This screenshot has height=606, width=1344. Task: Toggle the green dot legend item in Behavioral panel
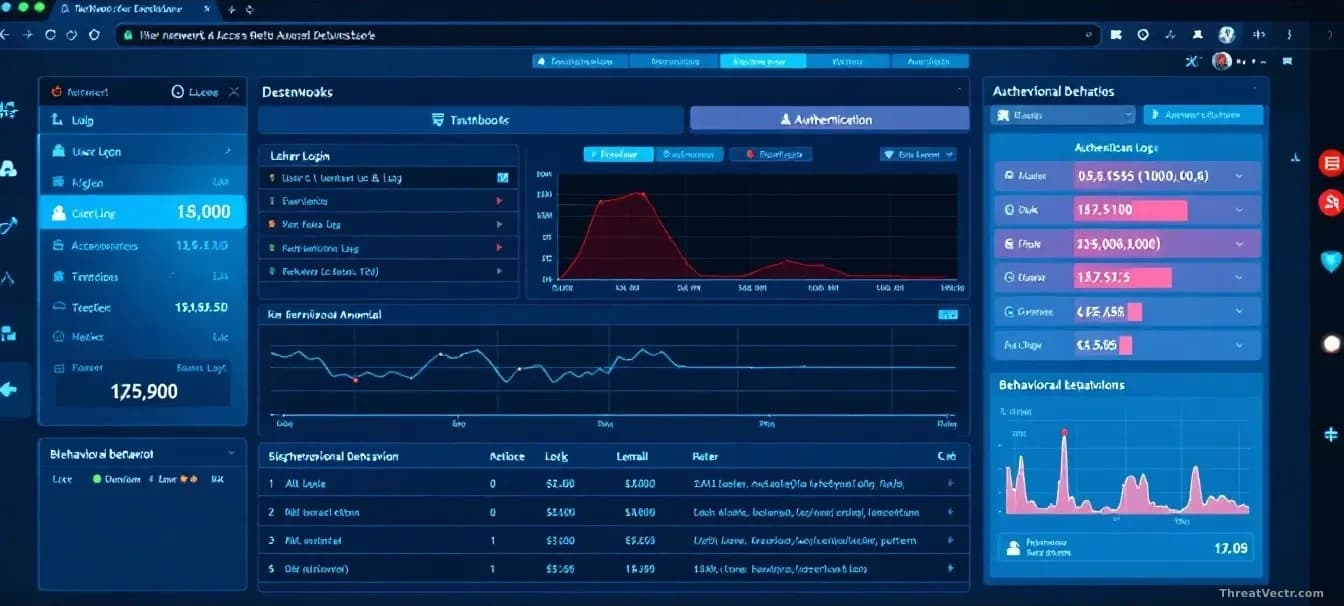tap(97, 480)
